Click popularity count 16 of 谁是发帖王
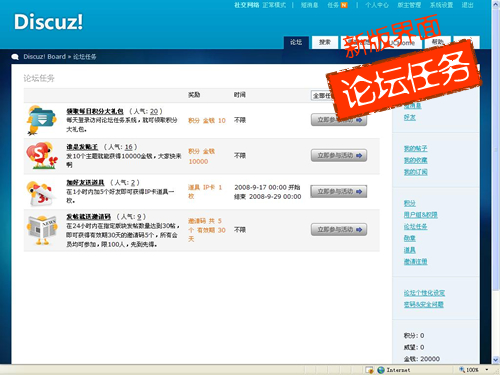The image size is (500, 375). tap(129, 147)
